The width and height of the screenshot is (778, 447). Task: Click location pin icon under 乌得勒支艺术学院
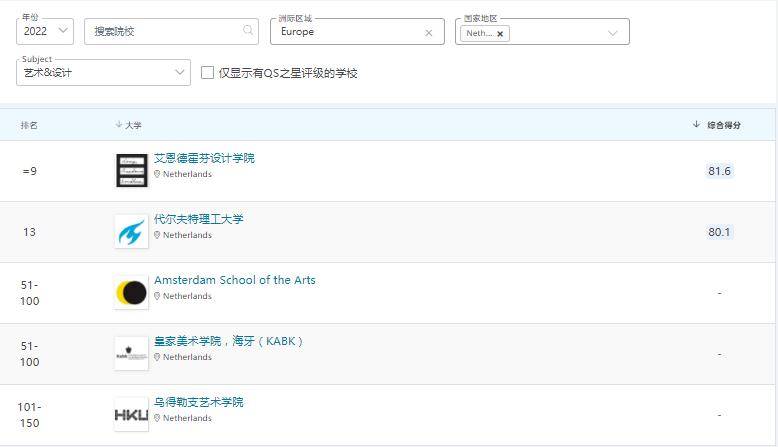(157, 418)
